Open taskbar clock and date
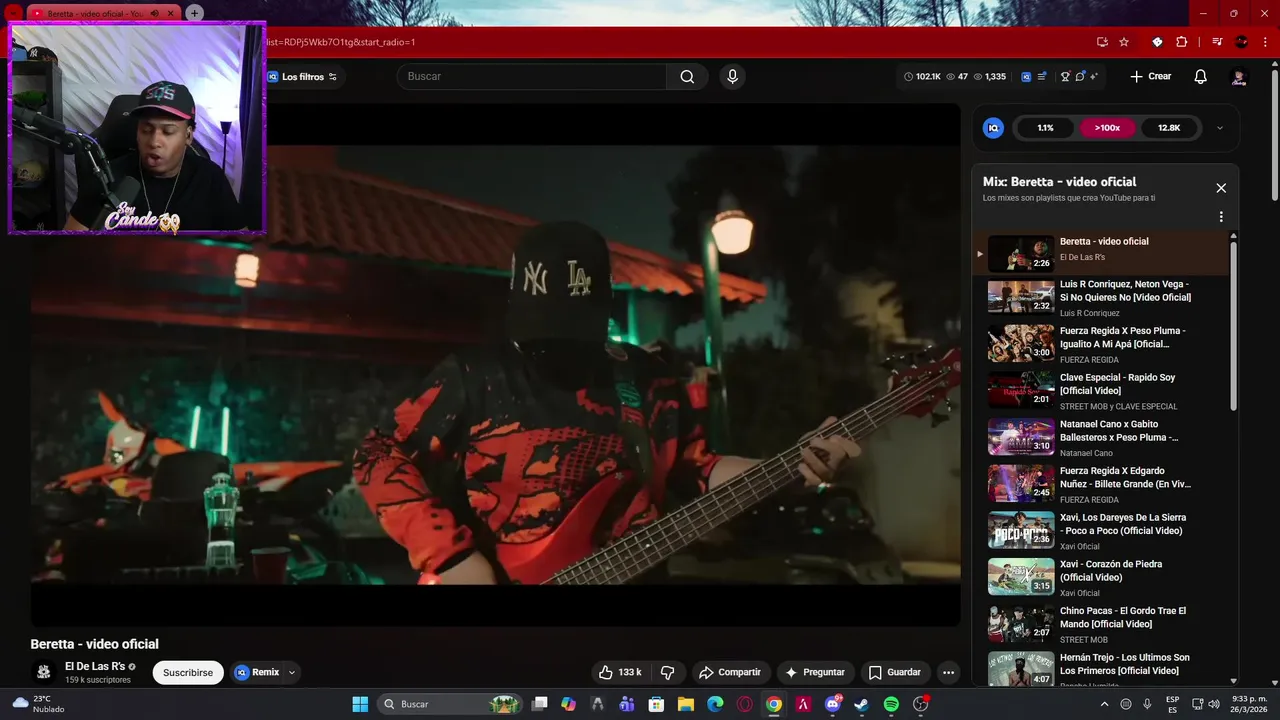 point(1249,704)
